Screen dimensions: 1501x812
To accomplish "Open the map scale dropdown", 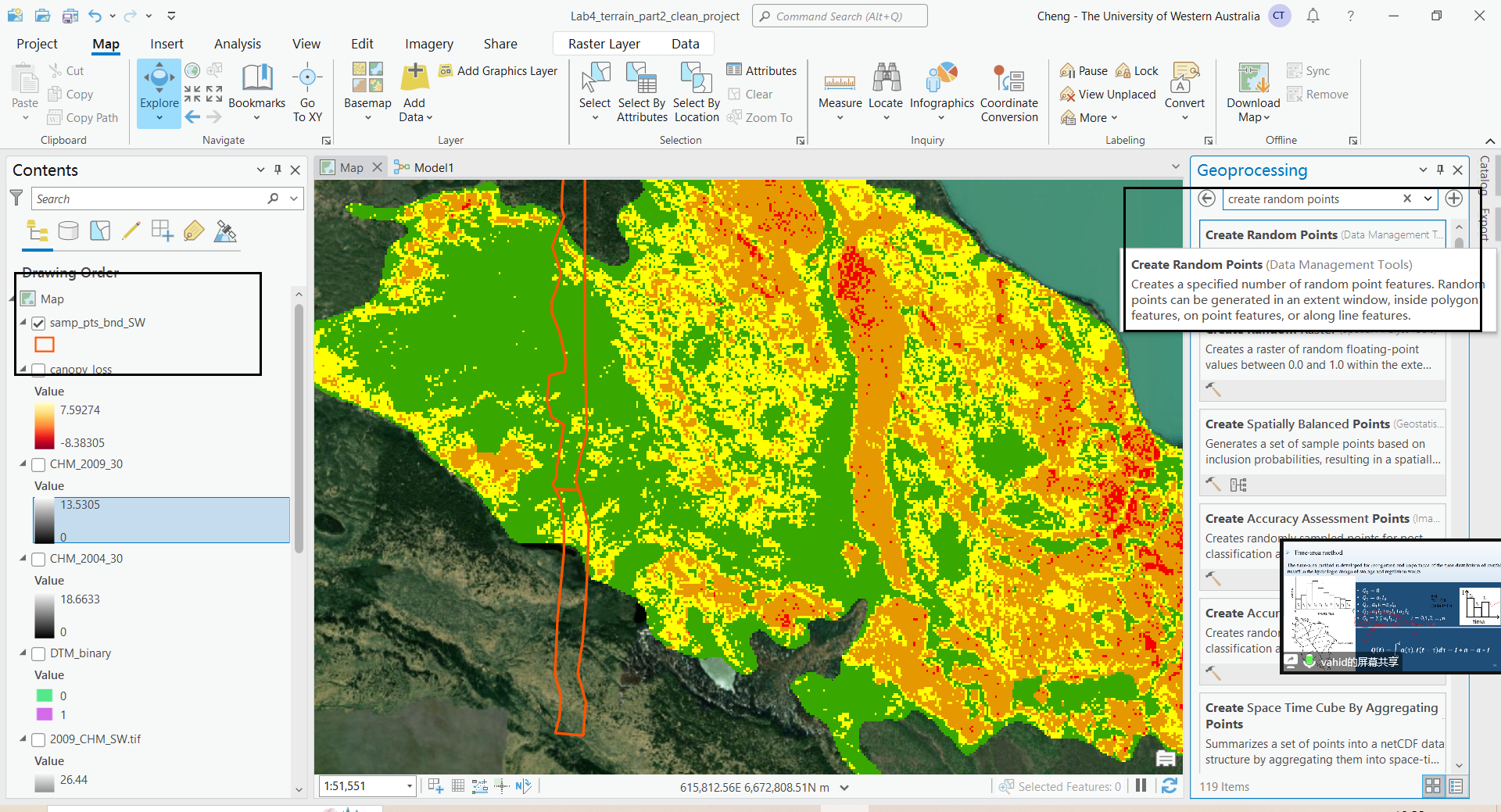I will pos(410,786).
